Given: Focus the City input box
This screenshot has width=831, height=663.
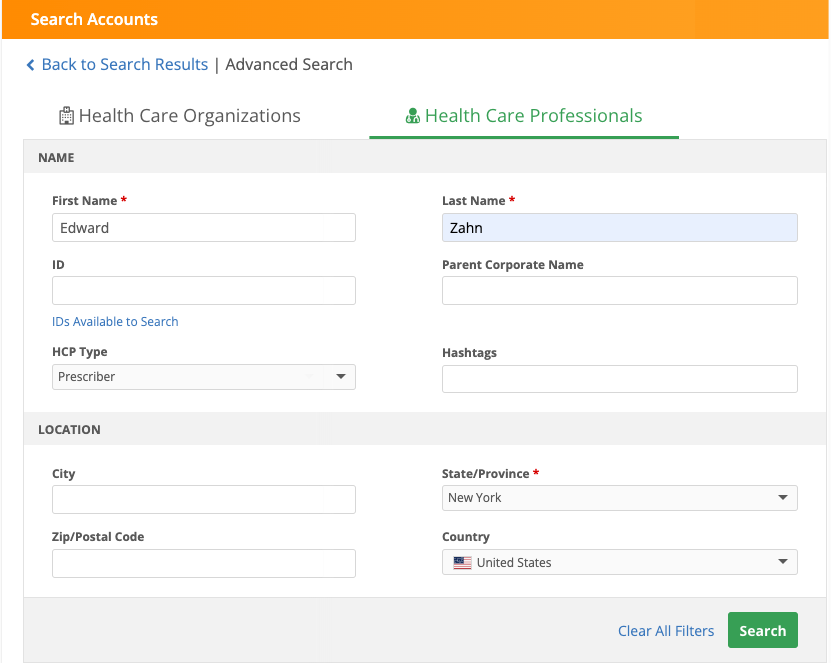Looking at the screenshot, I should click(x=203, y=500).
